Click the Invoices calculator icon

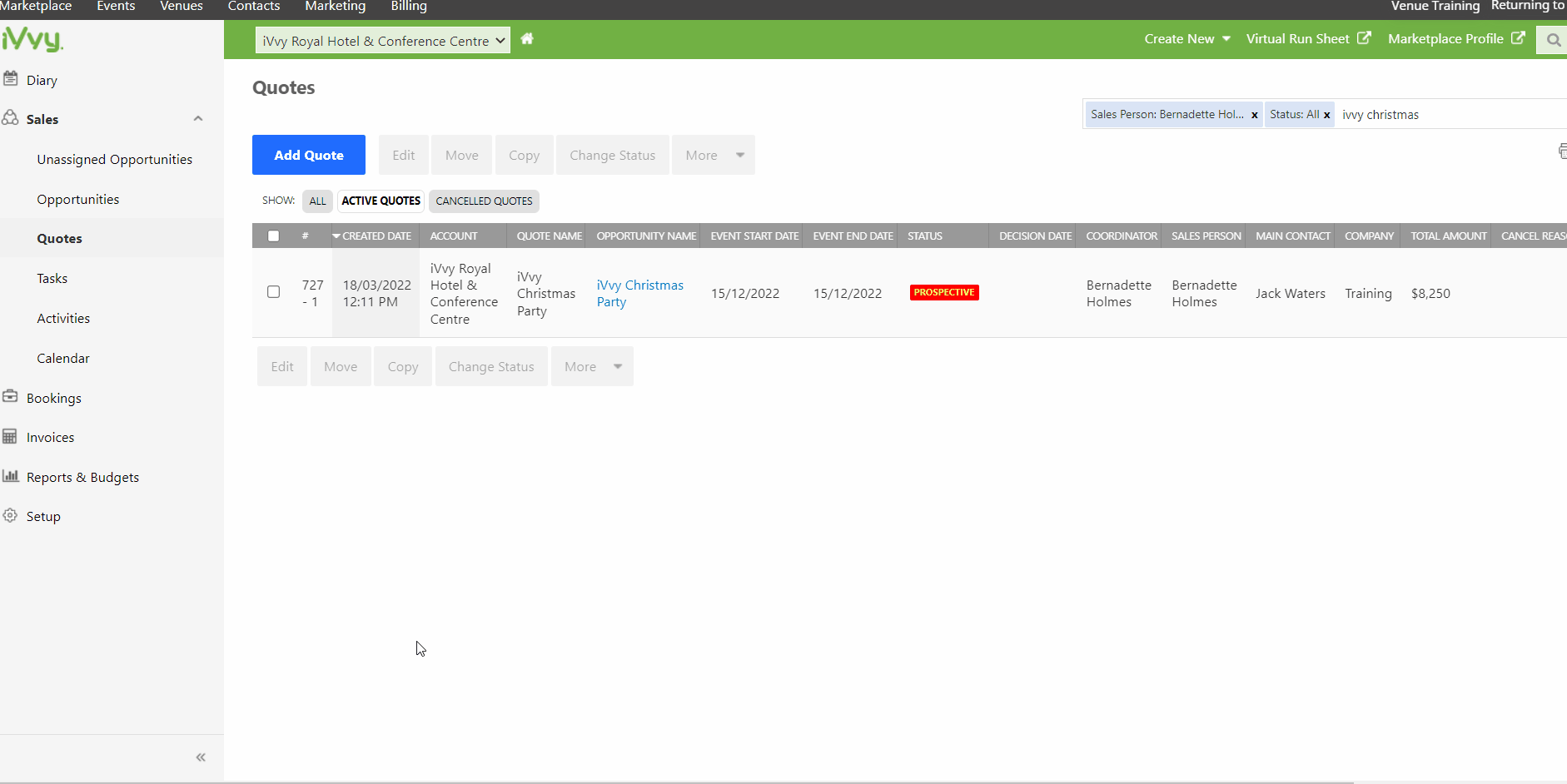coord(10,436)
